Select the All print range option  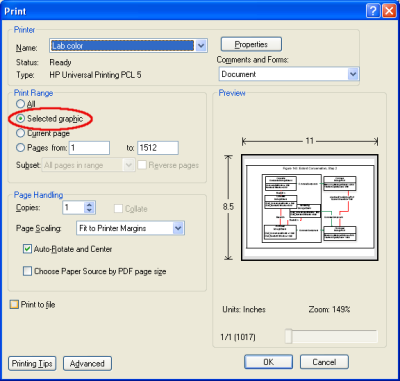pyautogui.click(x=21, y=104)
